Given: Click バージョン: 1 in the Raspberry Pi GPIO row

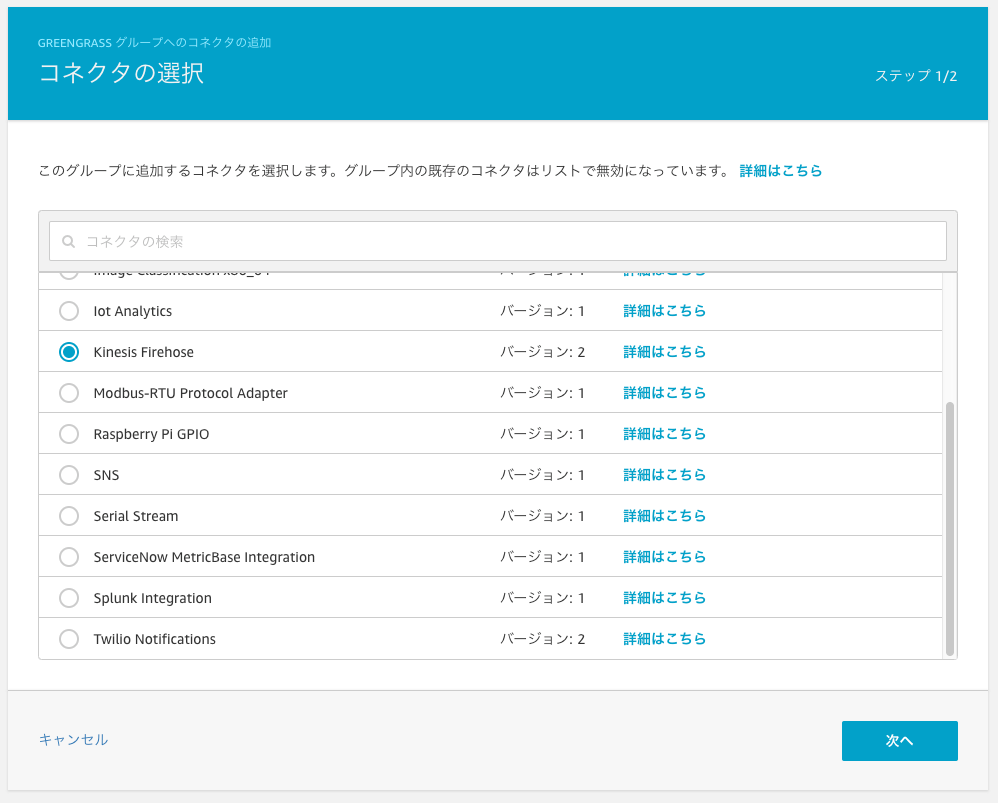Looking at the screenshot, I should 542,434.
